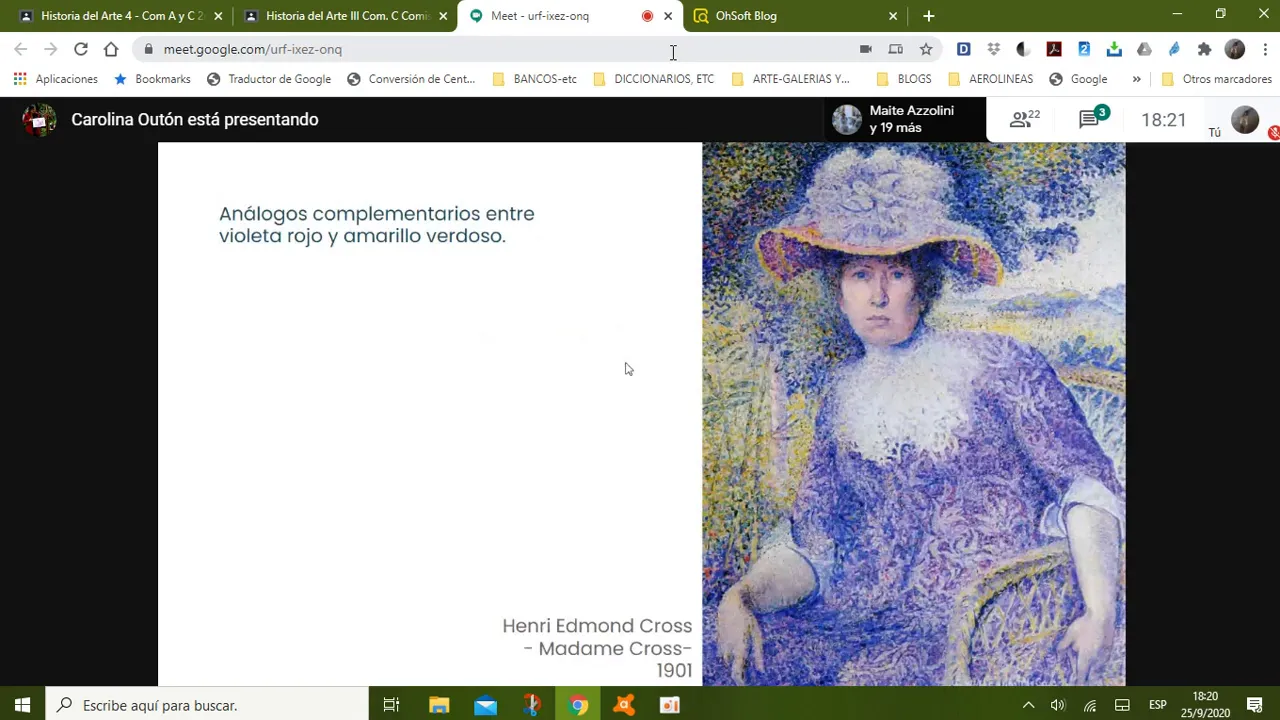The height and width of the screenshot is (720, 1280).
Task: Open the Windows Start menu
Action: click(x=22, y=705)
